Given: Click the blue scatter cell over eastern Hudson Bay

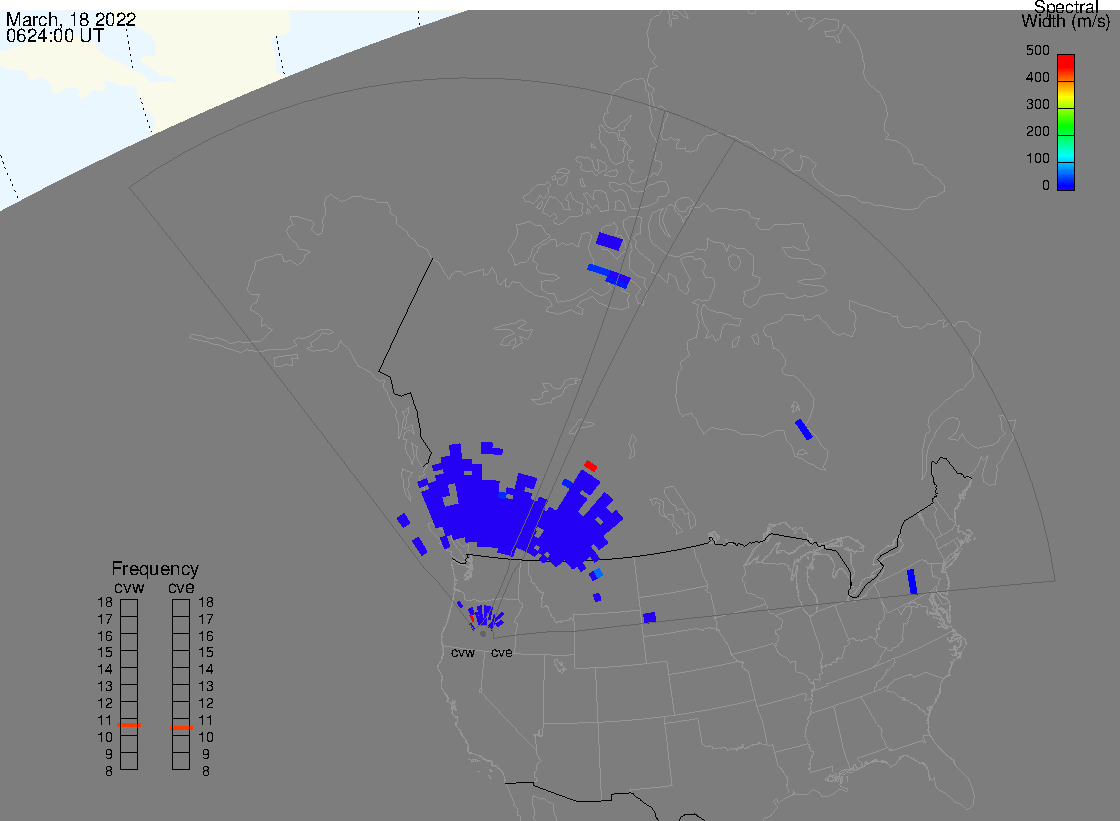Looking at the screenshot, I should pos(804,429).
